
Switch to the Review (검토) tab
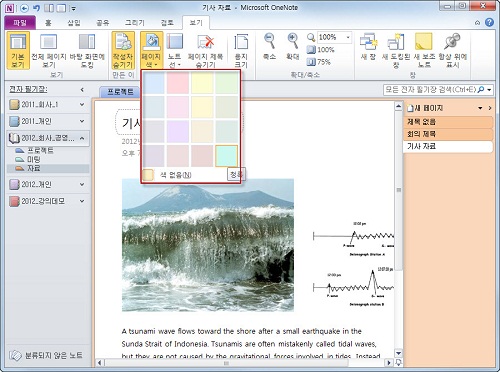click(167, 23)
